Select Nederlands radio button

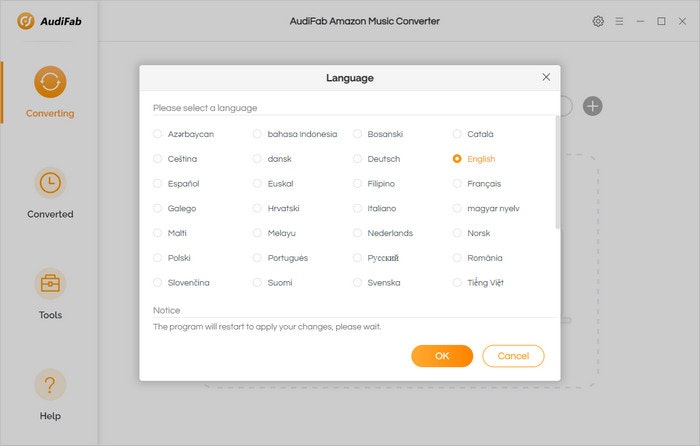[357, 233]
